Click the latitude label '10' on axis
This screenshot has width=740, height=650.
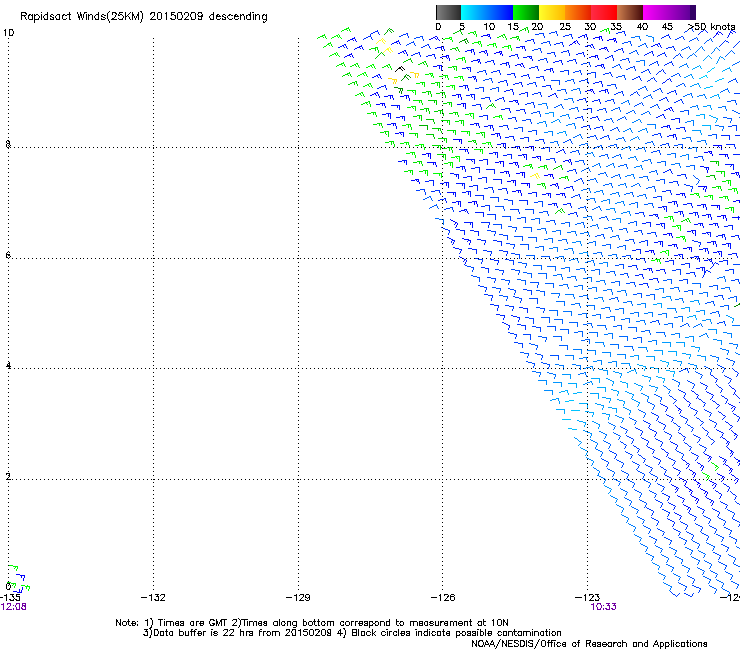click(8, 33)
